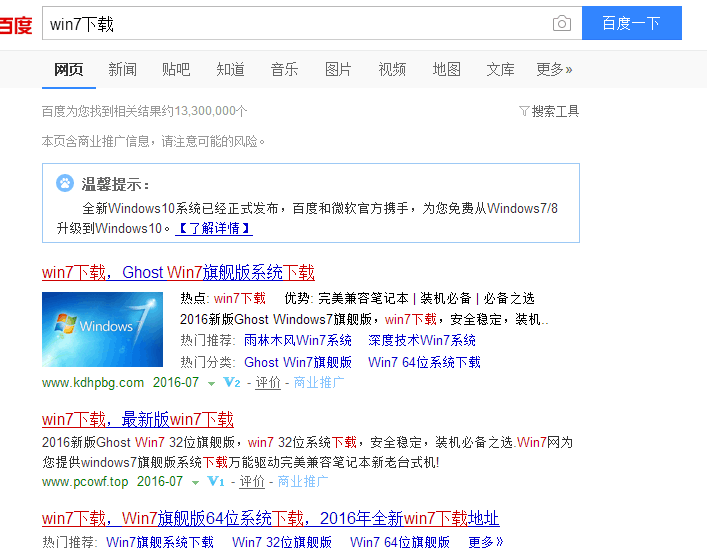Click the 更多 » link in third result
Image resolution: width=707 pixels, height=558 pixels.
[x=486, y=542]
